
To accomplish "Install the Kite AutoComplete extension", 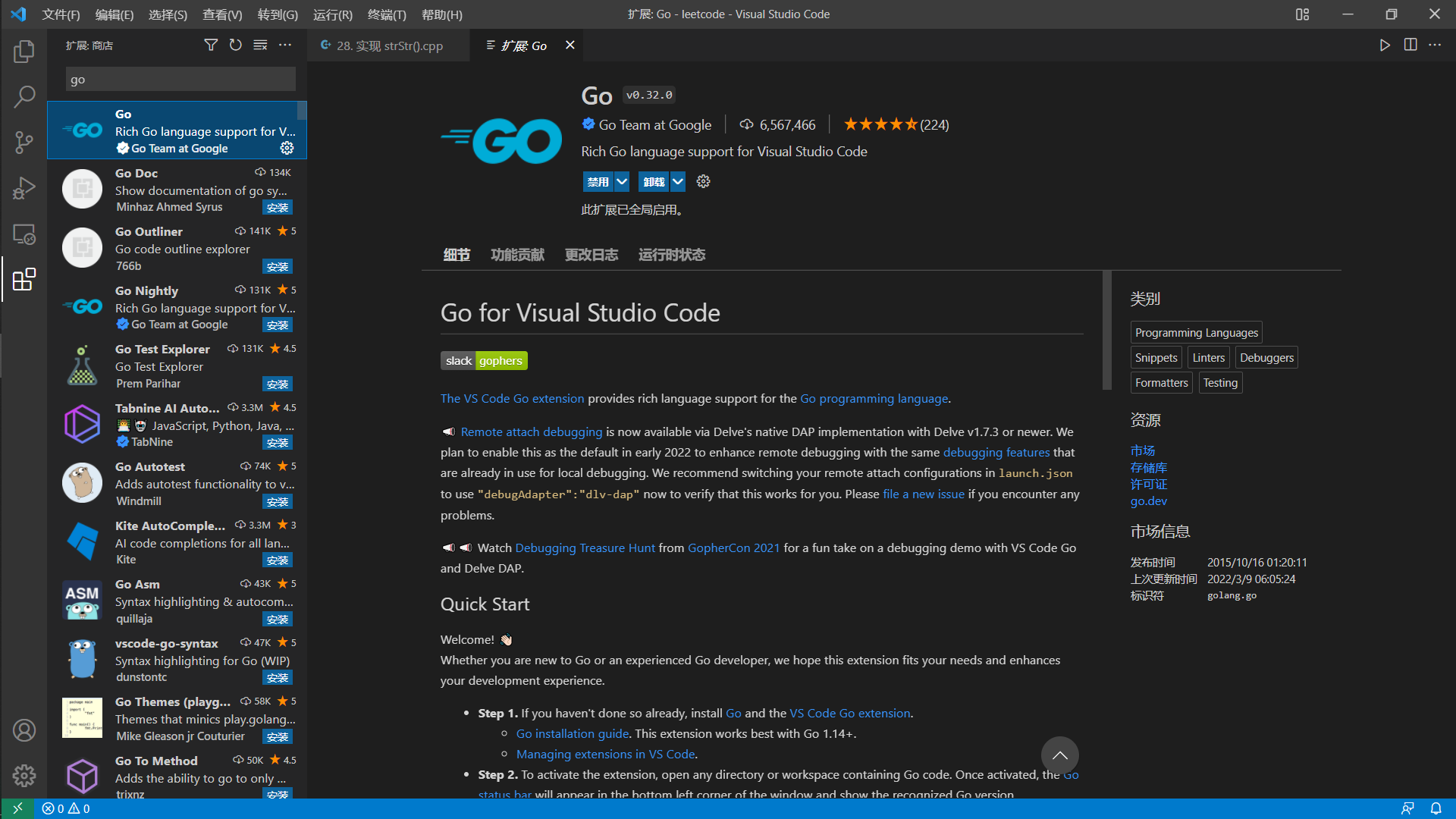I will point(278,560).
